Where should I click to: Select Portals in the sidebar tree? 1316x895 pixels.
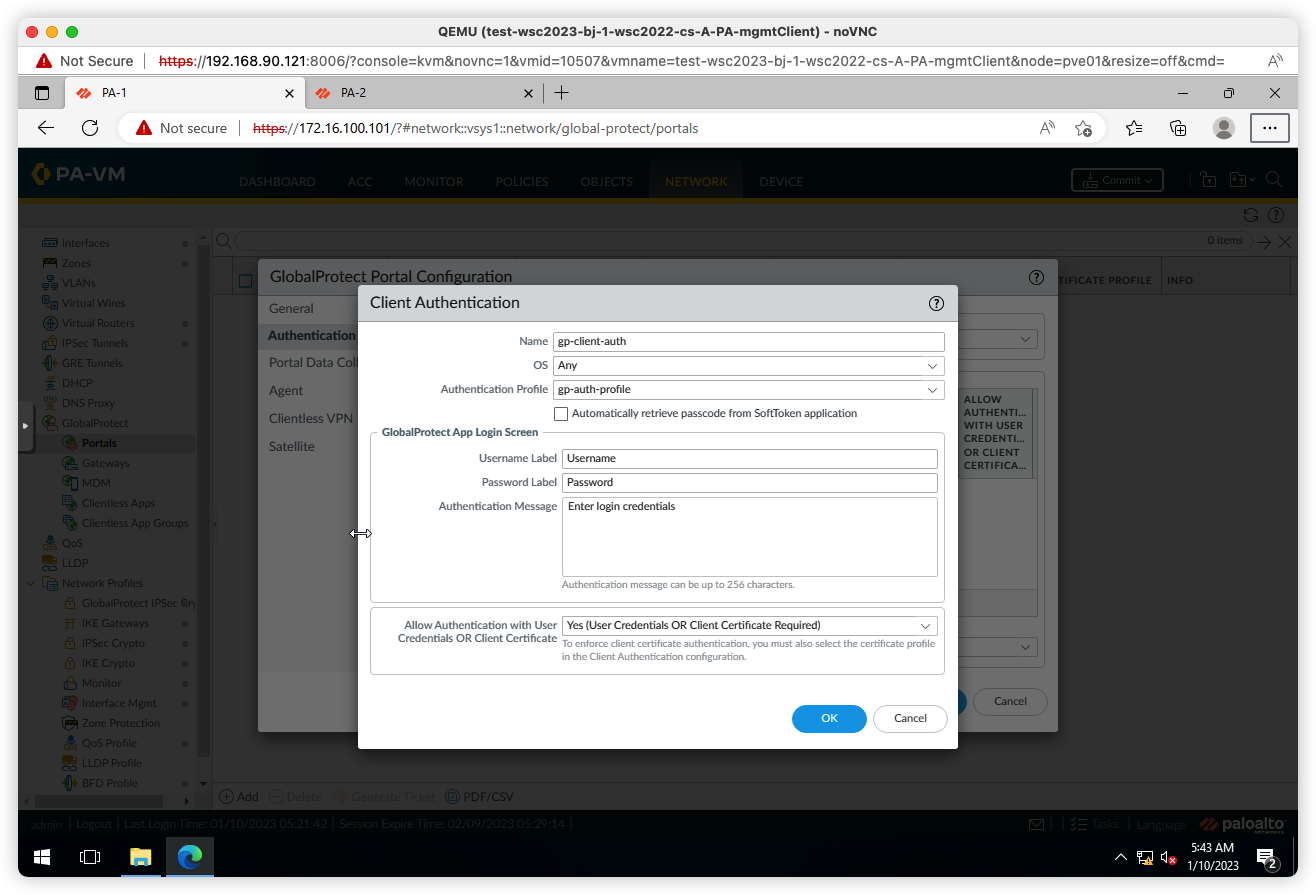click(x=99, y=443)
